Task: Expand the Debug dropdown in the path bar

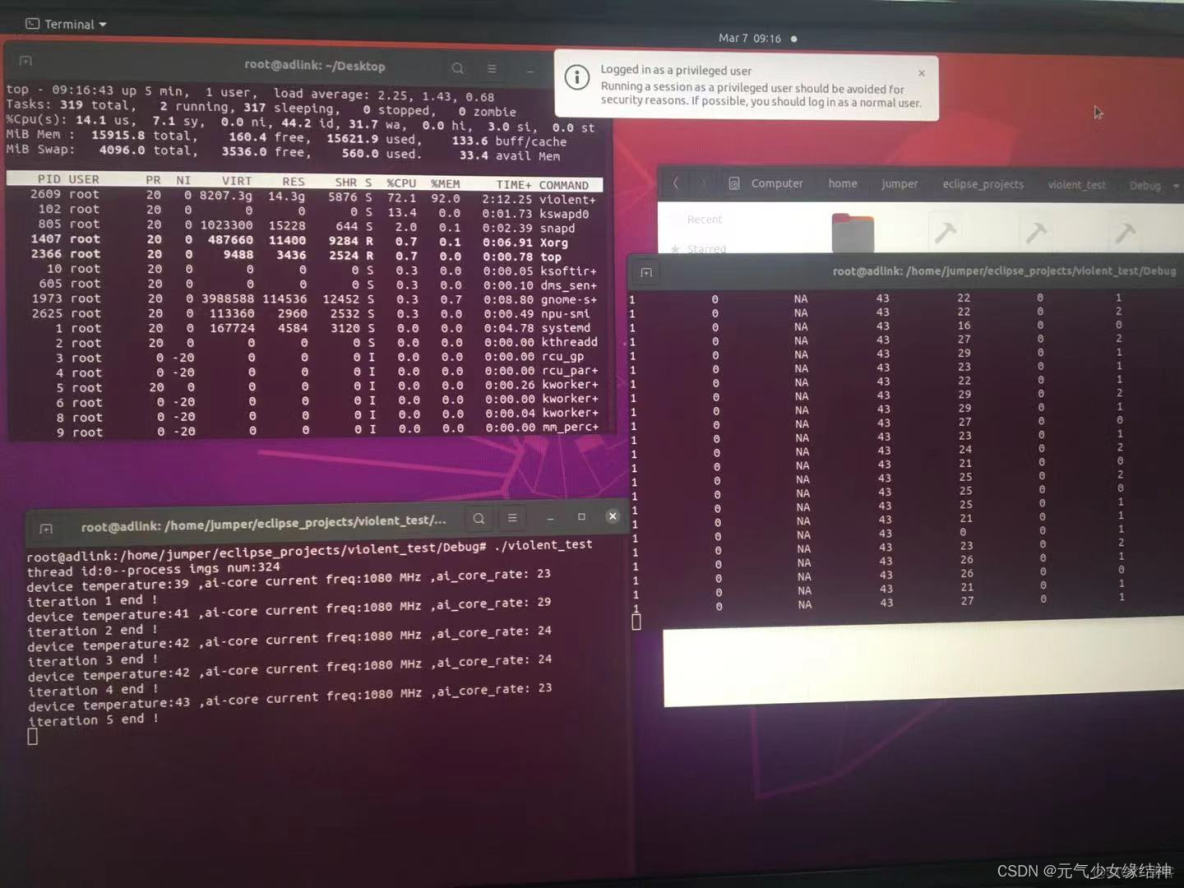Action: click(x=1173, y=184)
